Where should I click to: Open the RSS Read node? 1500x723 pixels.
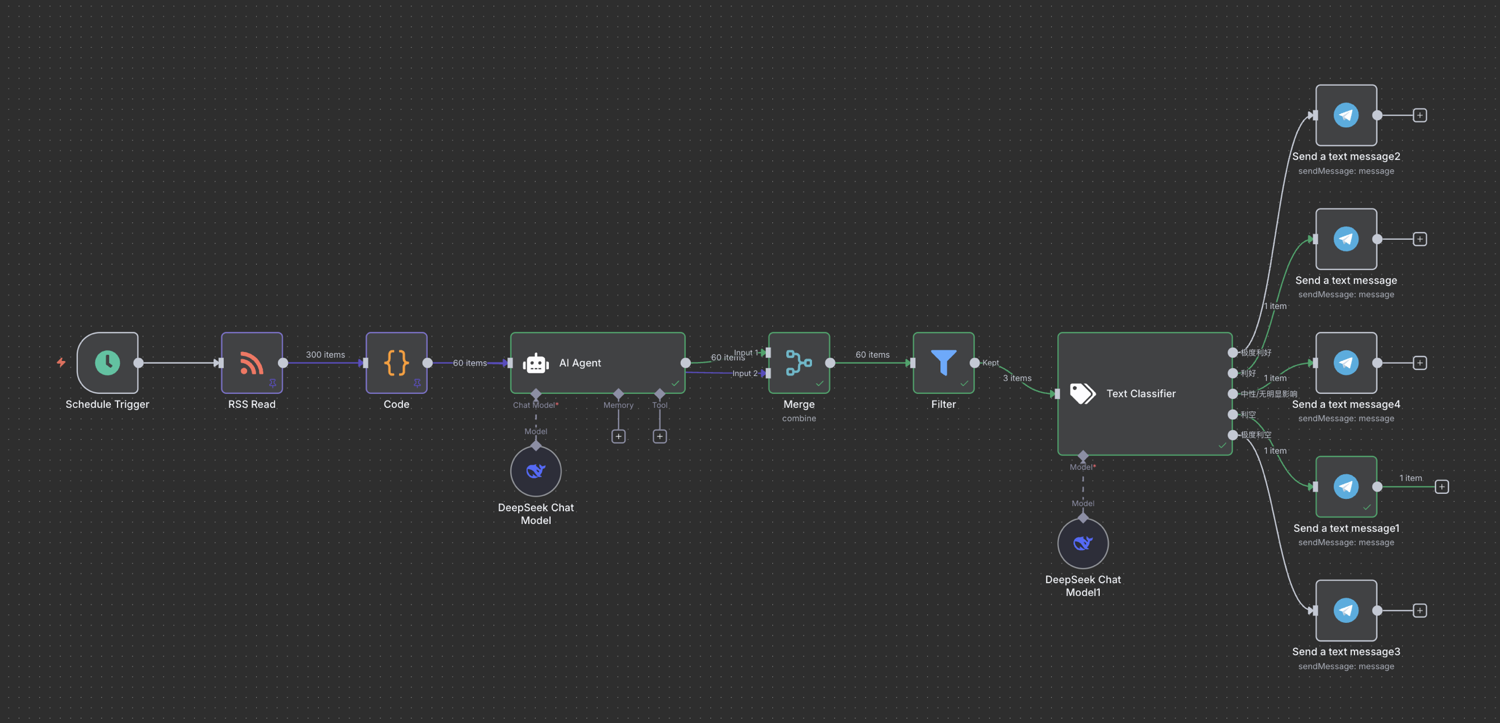tap(252, 363)
